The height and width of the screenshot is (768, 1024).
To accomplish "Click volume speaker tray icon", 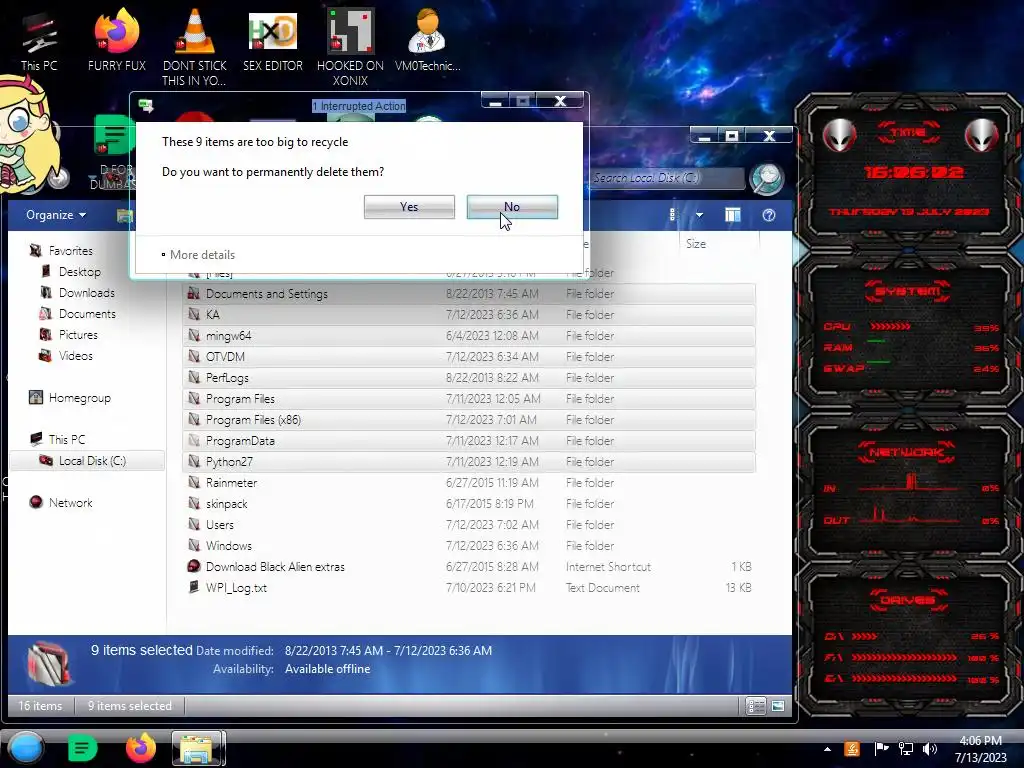I will 929,749.
